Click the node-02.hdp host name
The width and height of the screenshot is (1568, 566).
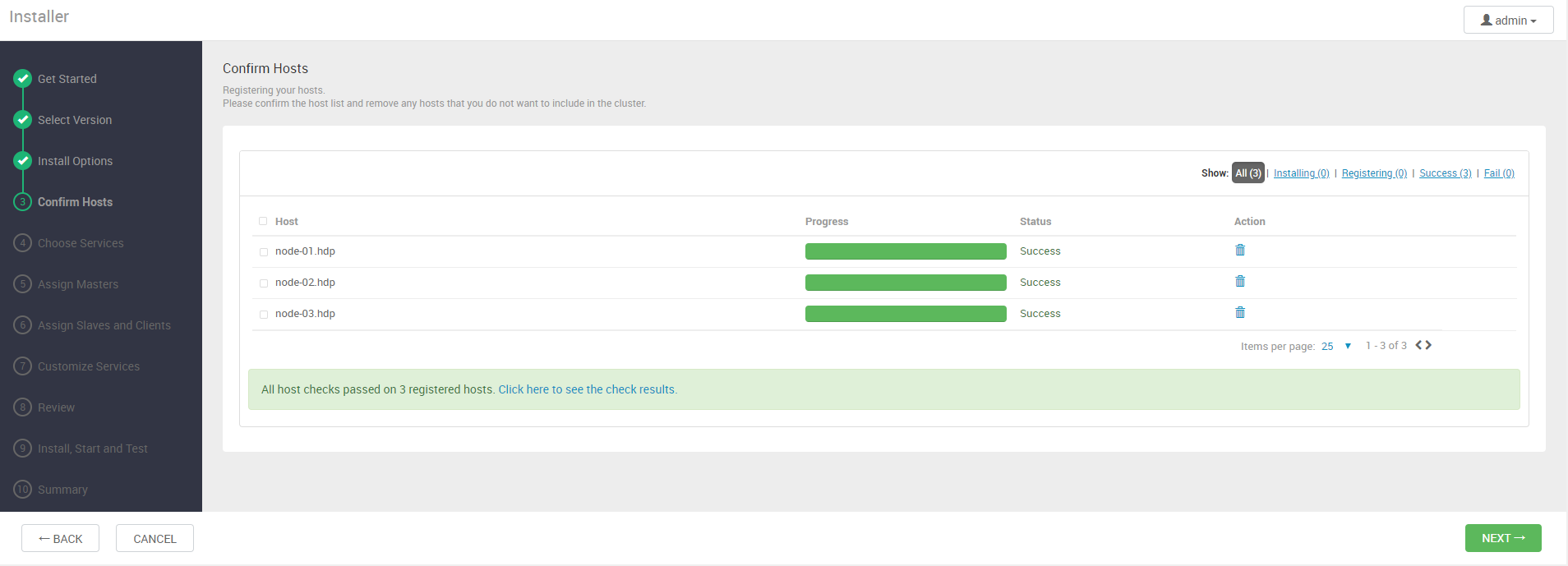coord(305,283)
